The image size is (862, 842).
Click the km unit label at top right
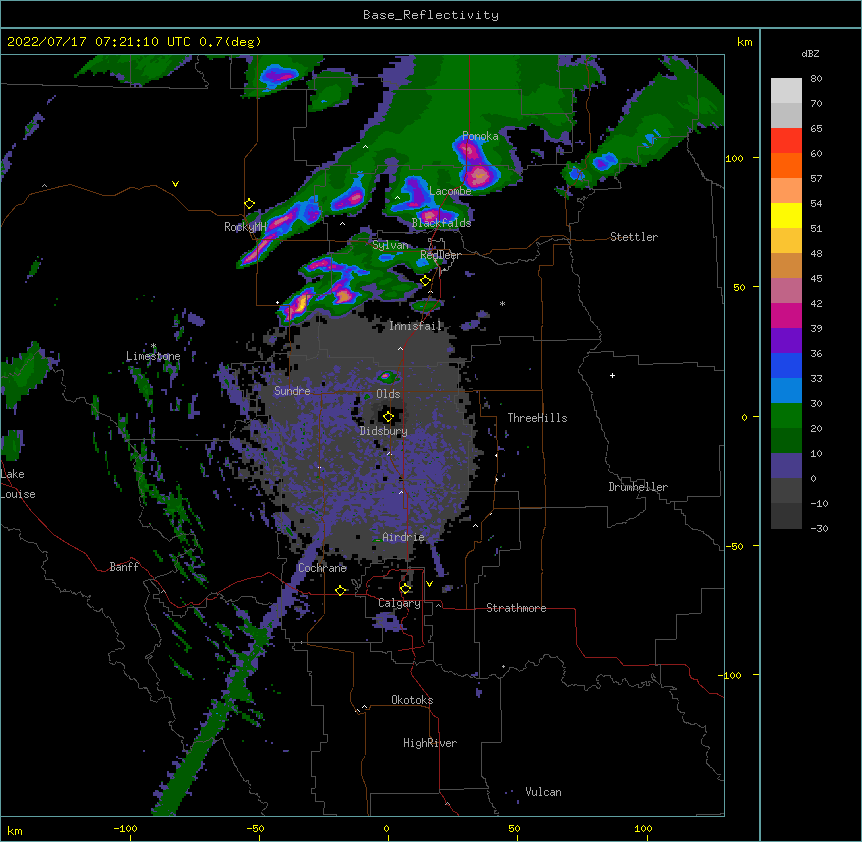[744, 42]
